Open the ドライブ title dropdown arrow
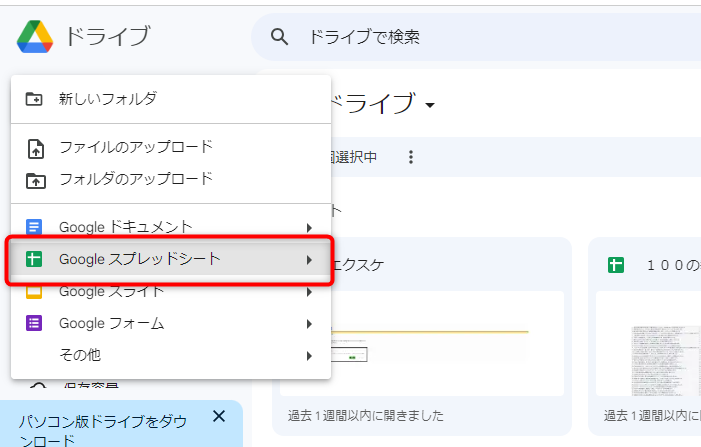Viewport: 701px width, 447px height. point(430,105)
